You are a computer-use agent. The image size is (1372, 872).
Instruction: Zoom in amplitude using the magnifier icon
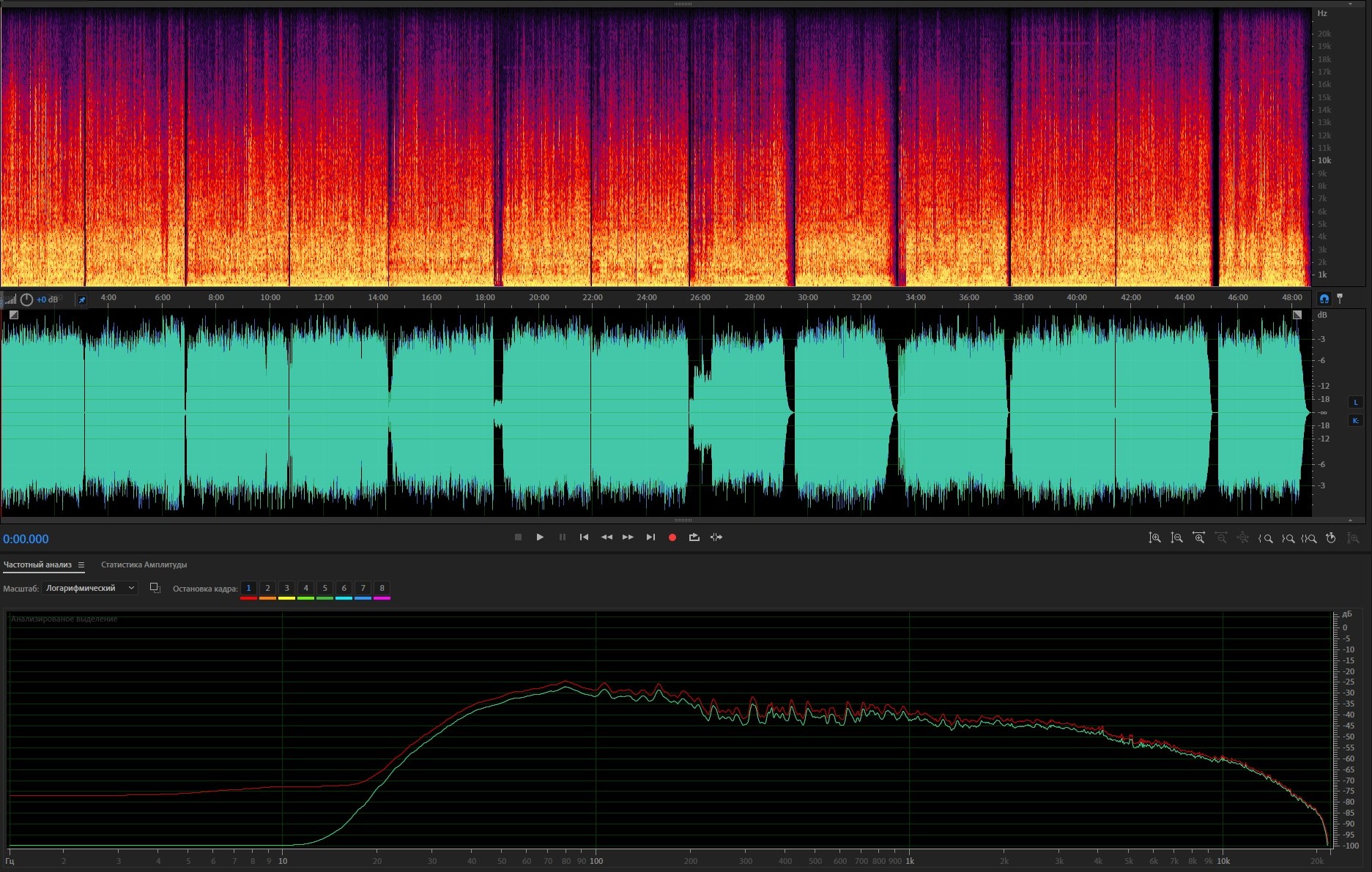point(1154,538)
